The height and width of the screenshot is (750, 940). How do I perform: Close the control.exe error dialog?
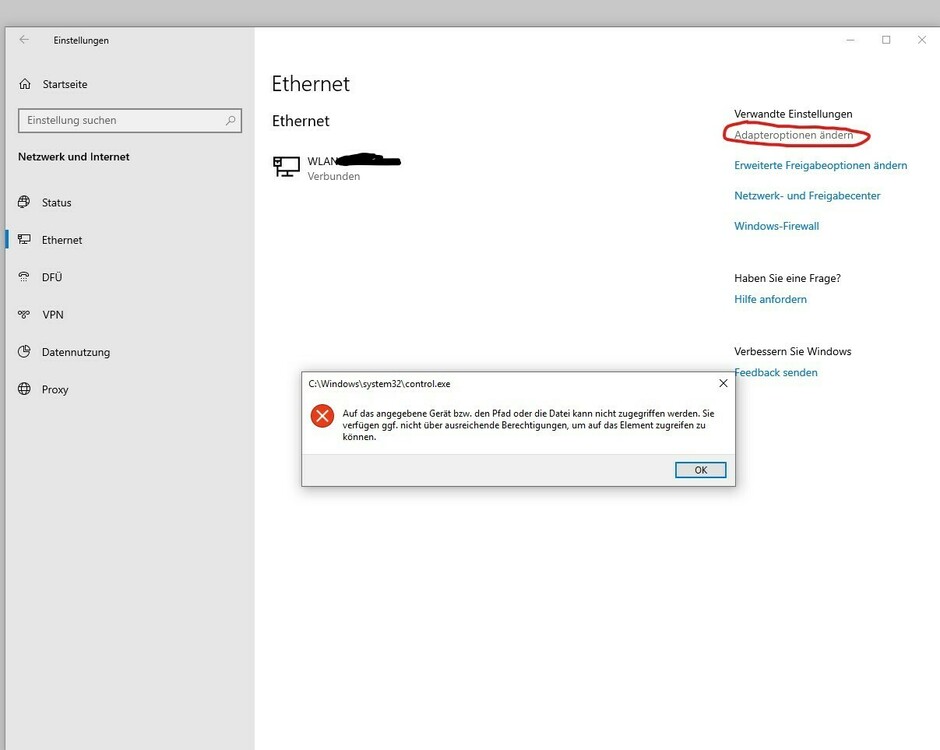coord(723,383)
